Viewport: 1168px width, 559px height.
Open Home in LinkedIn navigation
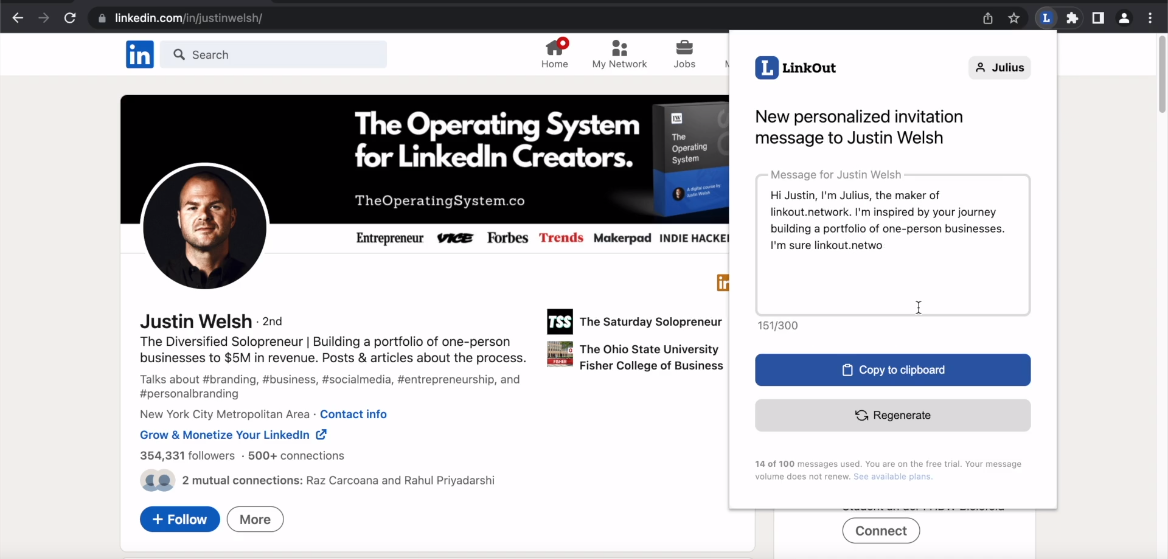555,54
